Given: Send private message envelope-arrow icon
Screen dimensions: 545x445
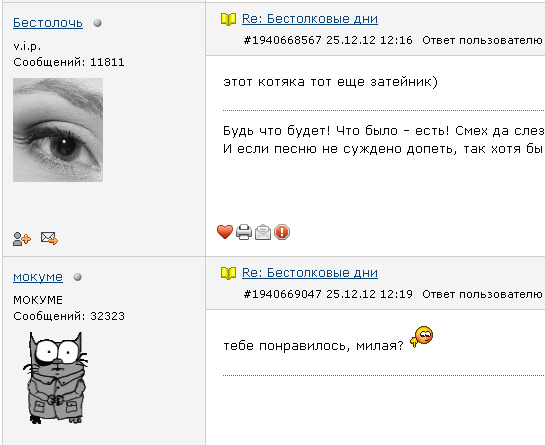Looking at the screenshot, I should (49, 238).
